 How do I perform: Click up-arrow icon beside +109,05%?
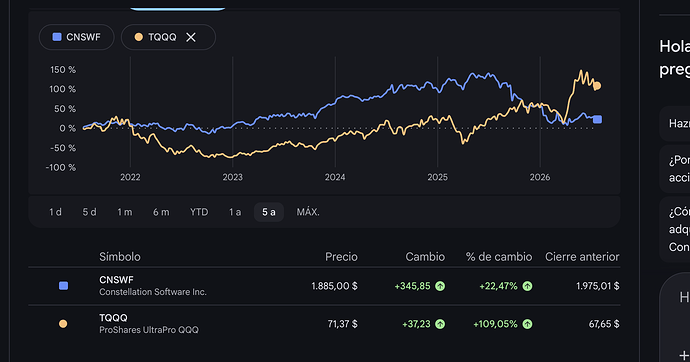tap(527, 324)
